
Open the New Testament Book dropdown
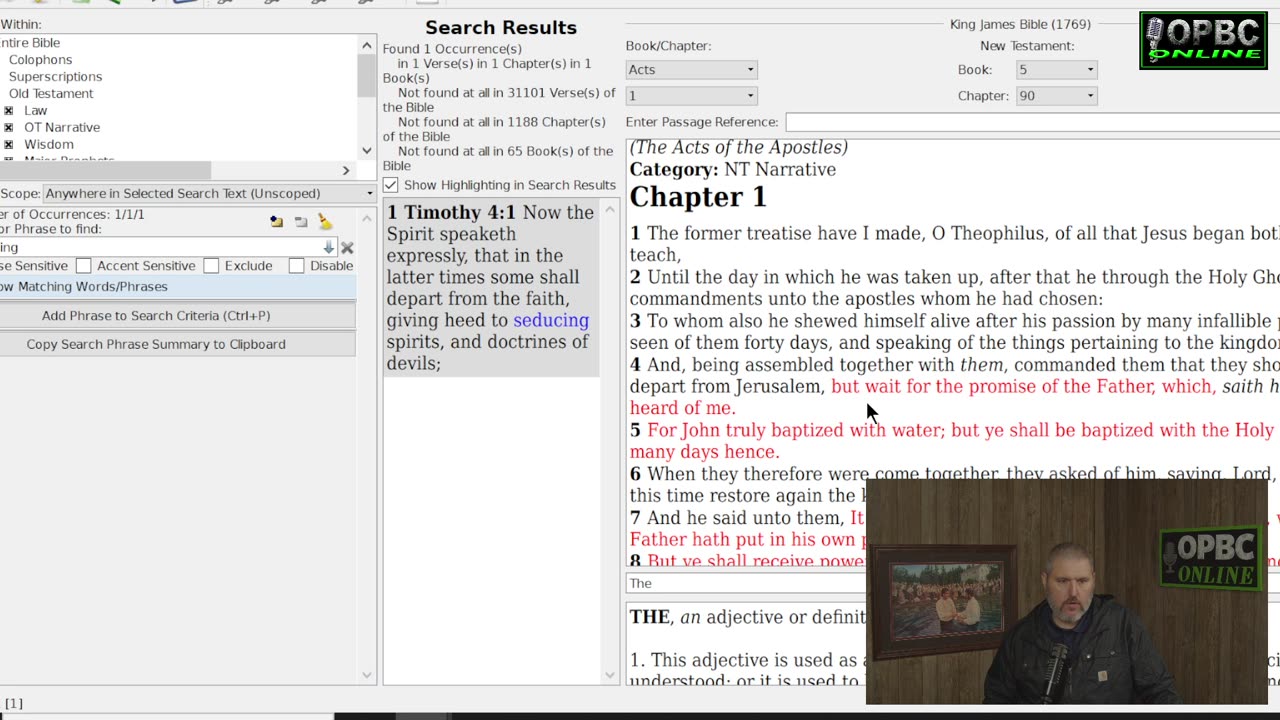(1056, 69)
